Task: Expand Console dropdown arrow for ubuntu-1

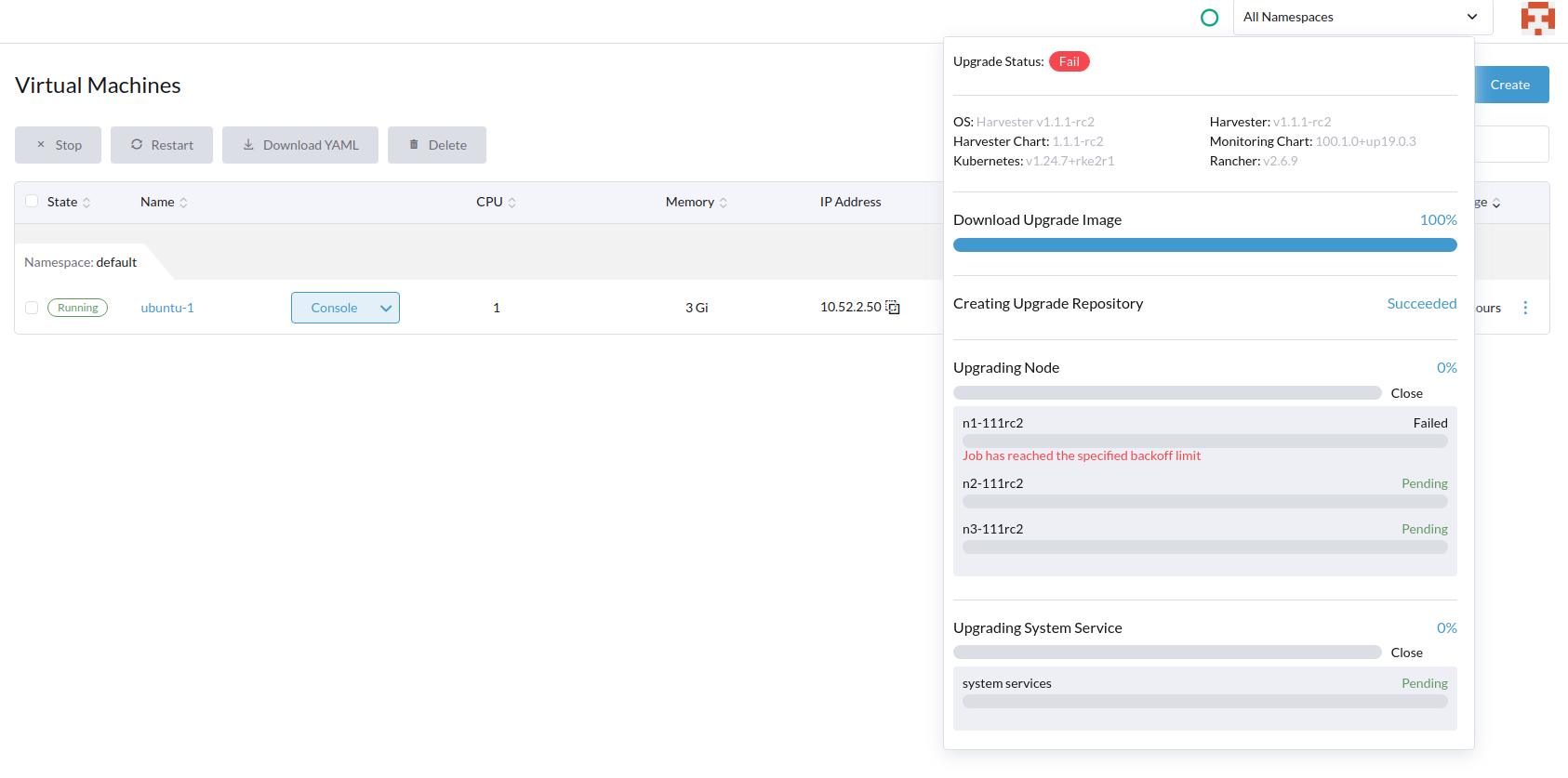Action: coord(386,308)
